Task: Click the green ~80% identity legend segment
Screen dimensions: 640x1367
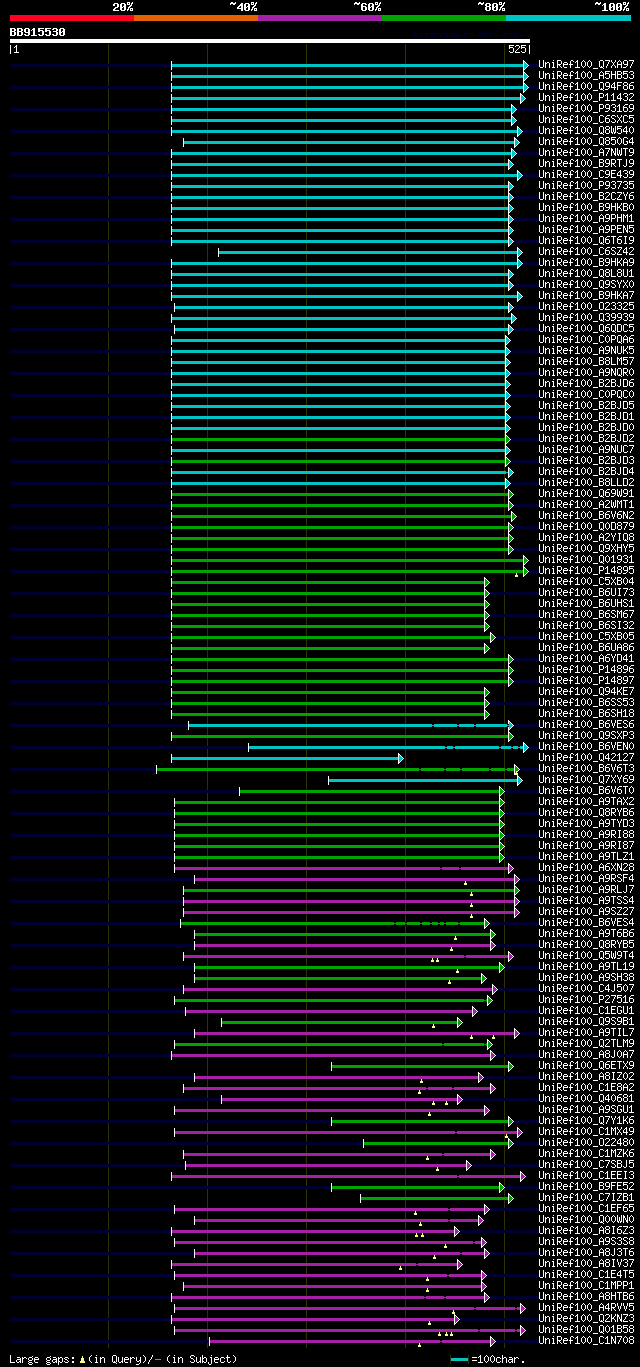Action: pos(443,17)
